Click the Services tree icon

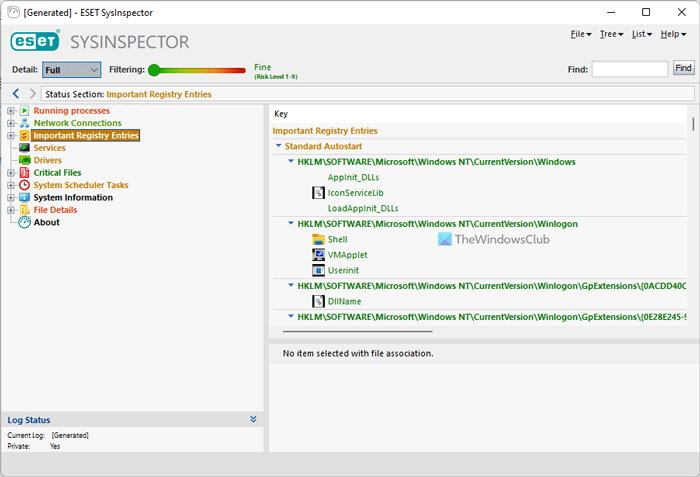pyautogui.click(x=25, y=148)
